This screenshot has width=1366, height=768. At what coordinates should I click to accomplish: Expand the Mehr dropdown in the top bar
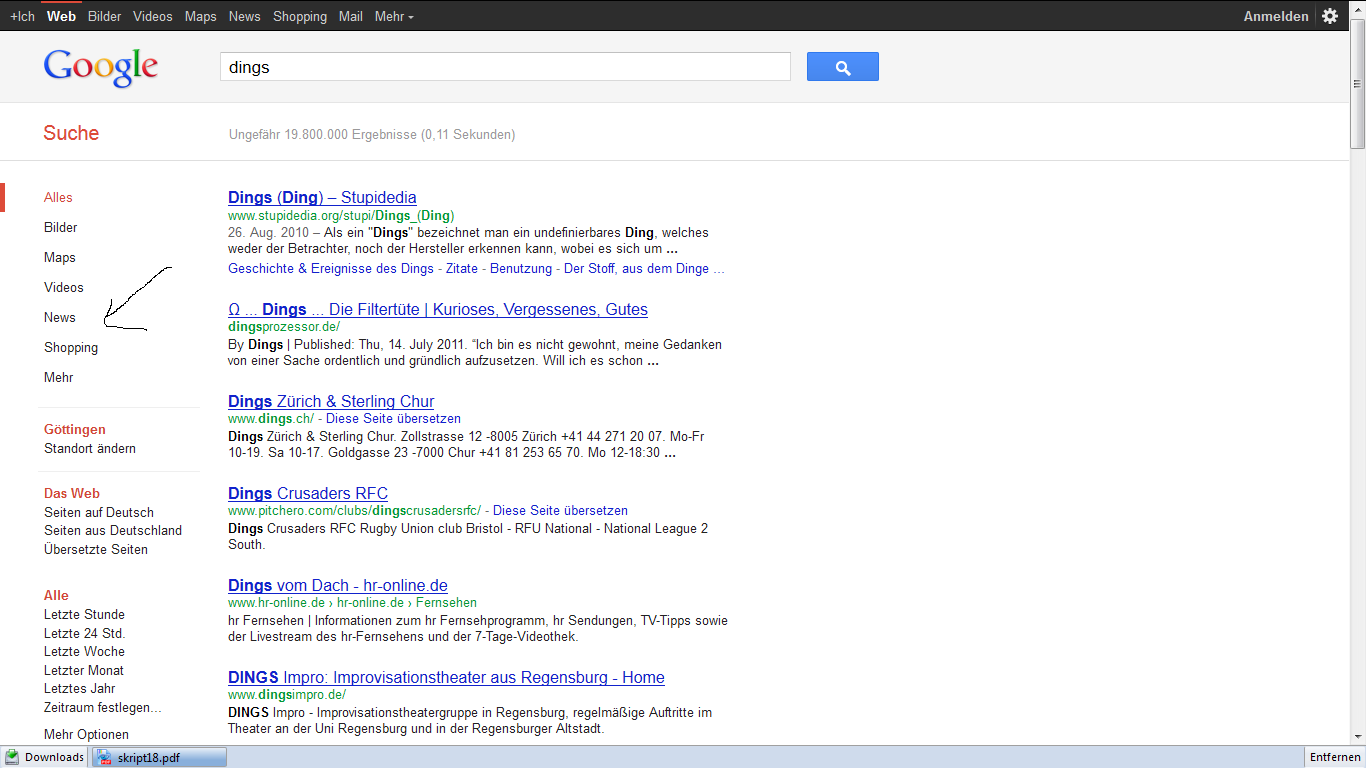(x=394, y=16)
